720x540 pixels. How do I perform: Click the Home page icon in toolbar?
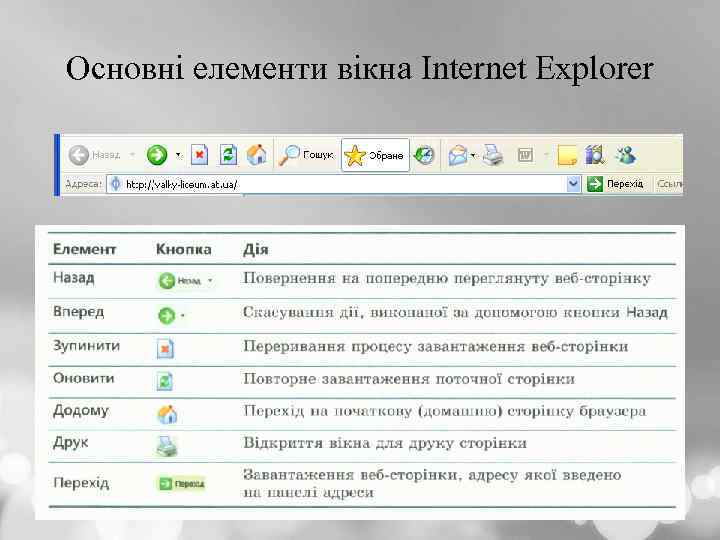coord(257,155)
